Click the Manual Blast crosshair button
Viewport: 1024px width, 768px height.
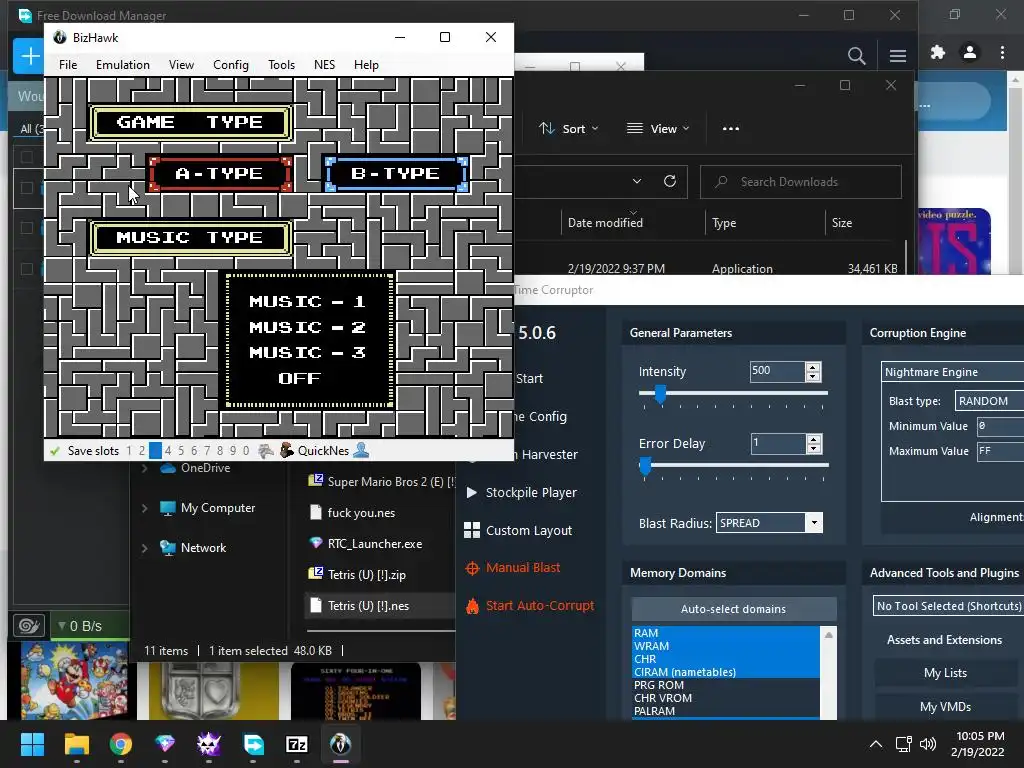(513, 568)
